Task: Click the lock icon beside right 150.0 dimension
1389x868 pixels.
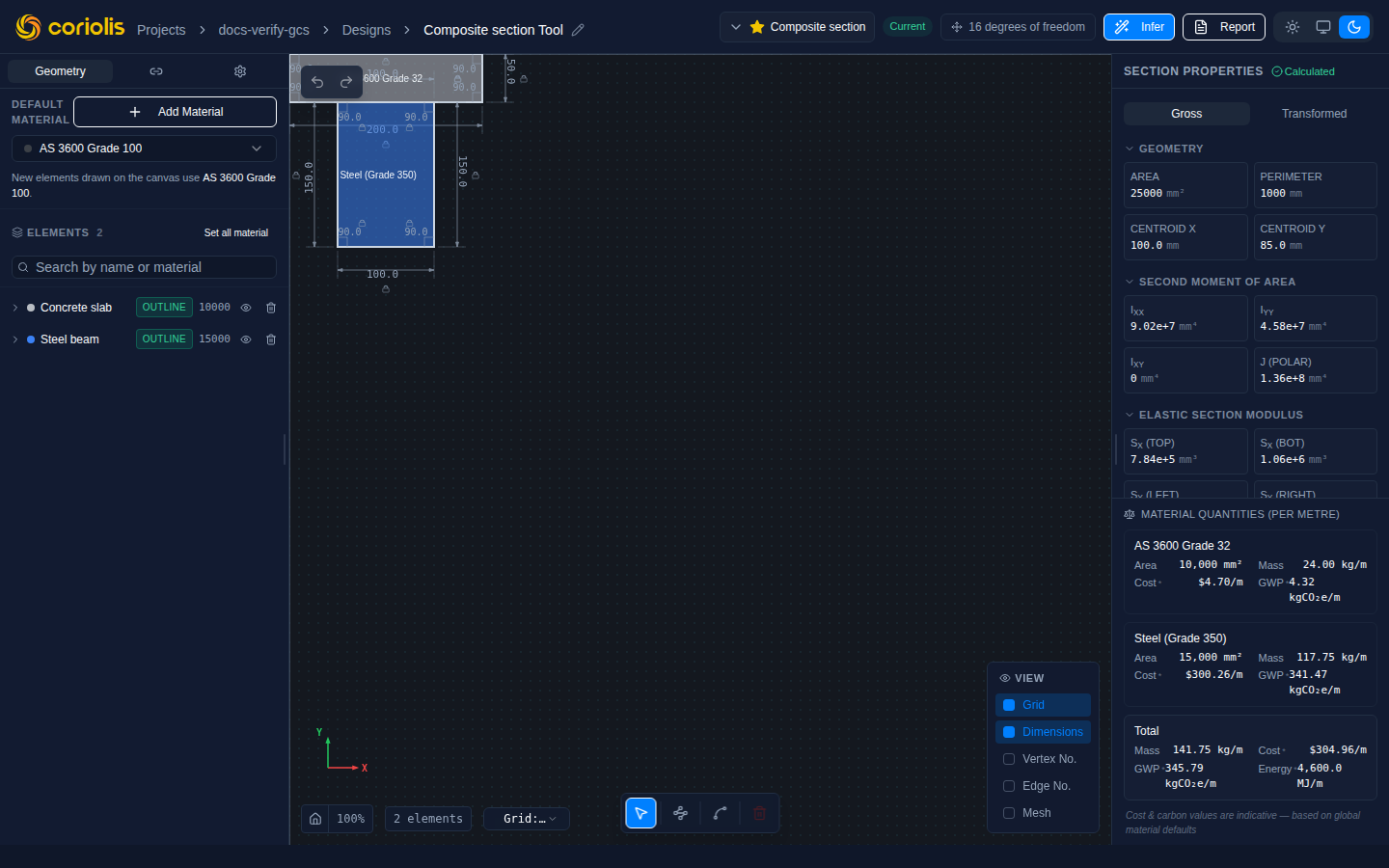Action: [x=476, y=176]
